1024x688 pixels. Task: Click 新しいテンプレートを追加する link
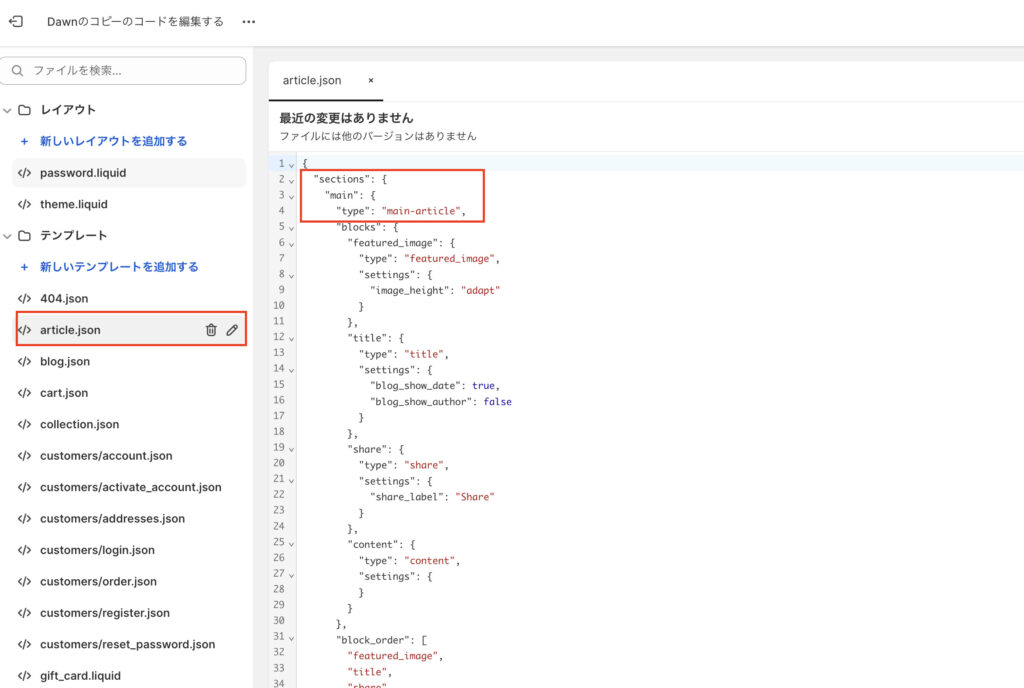[x=119, y=266]
